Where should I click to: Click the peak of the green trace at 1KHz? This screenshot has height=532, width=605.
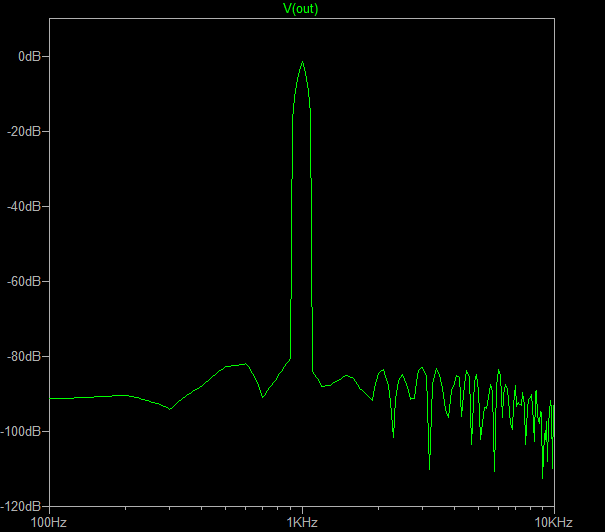pyautogui.click(x=302, y=62)
